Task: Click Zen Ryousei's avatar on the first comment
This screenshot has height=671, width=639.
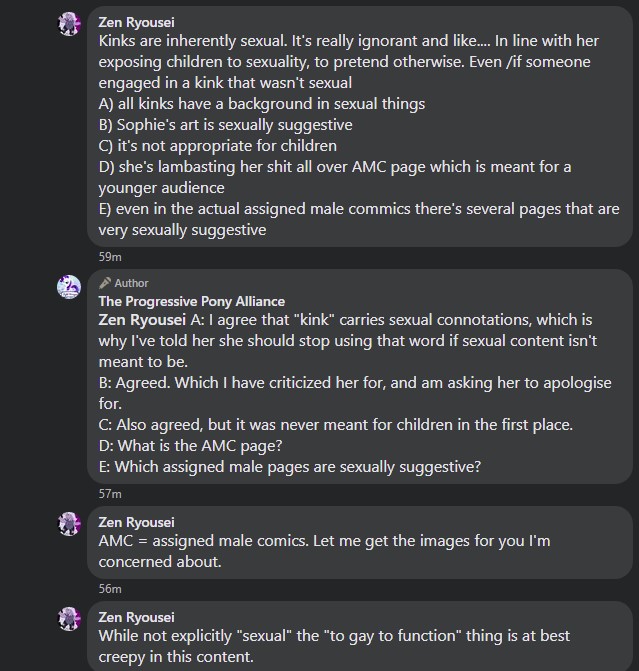Action: 69,24
